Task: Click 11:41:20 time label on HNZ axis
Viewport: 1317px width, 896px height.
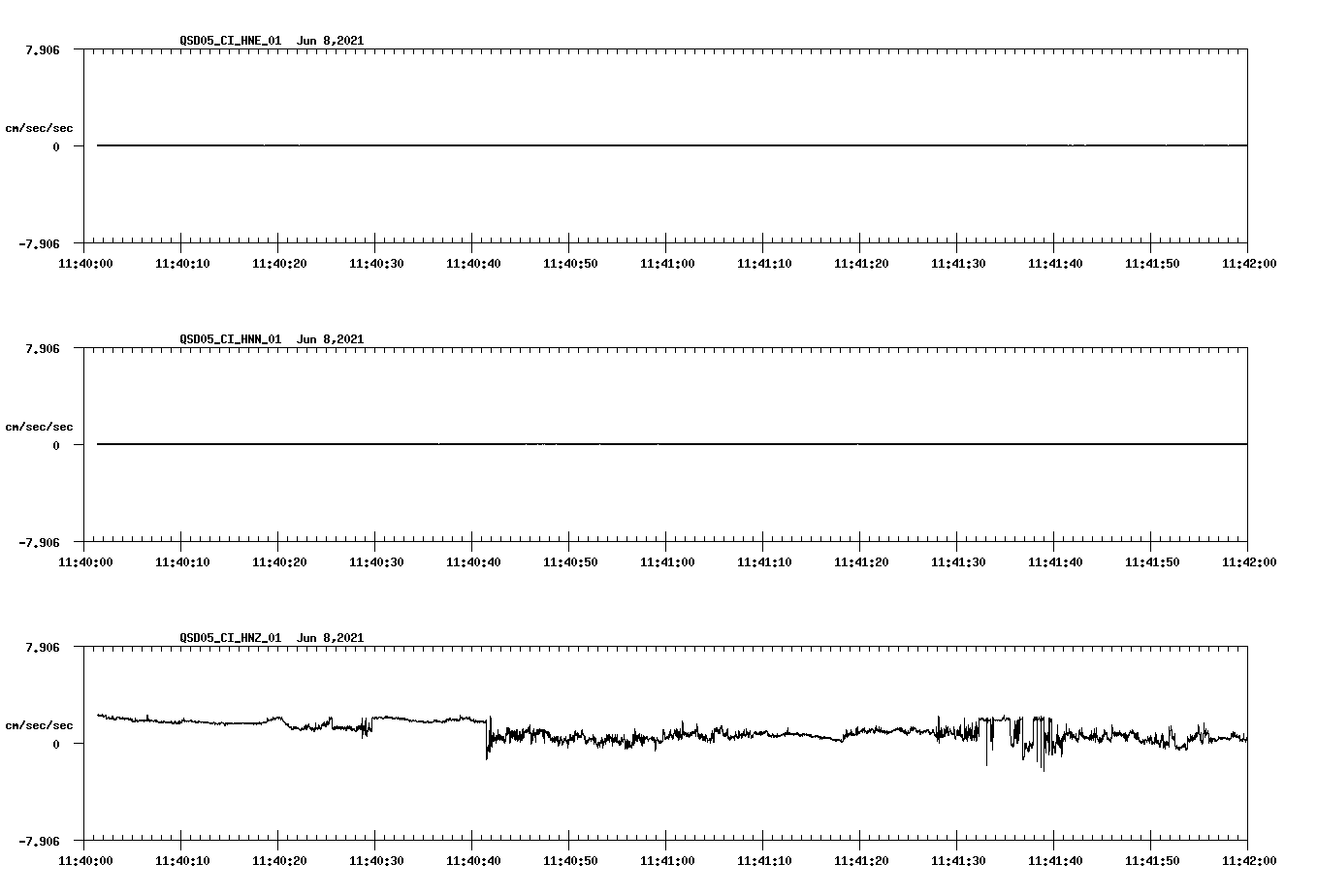Action: [861, 861]
